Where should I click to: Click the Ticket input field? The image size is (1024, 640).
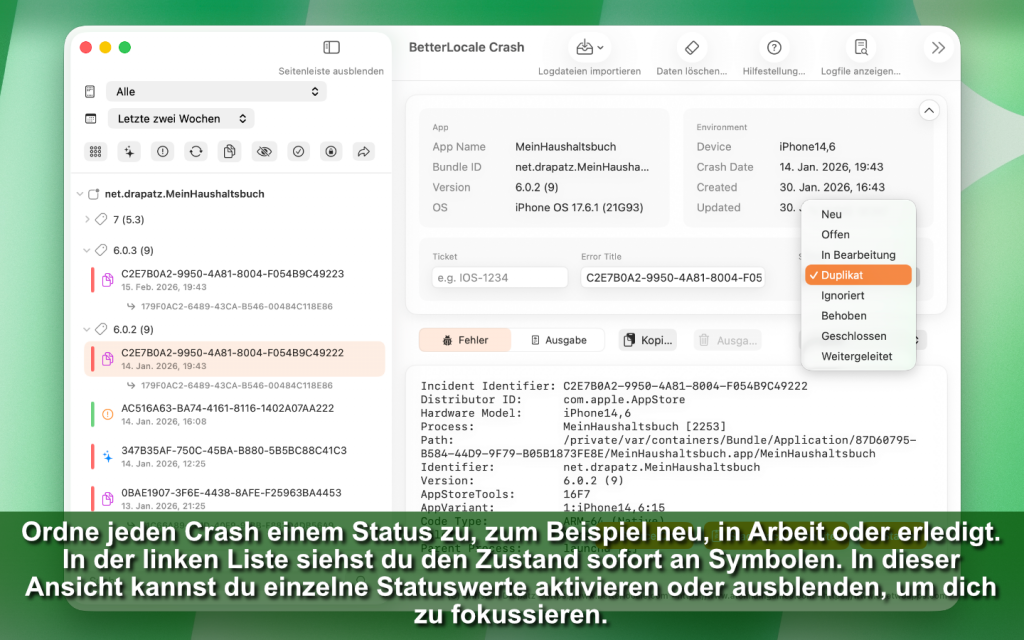click(x=500, y=277)
